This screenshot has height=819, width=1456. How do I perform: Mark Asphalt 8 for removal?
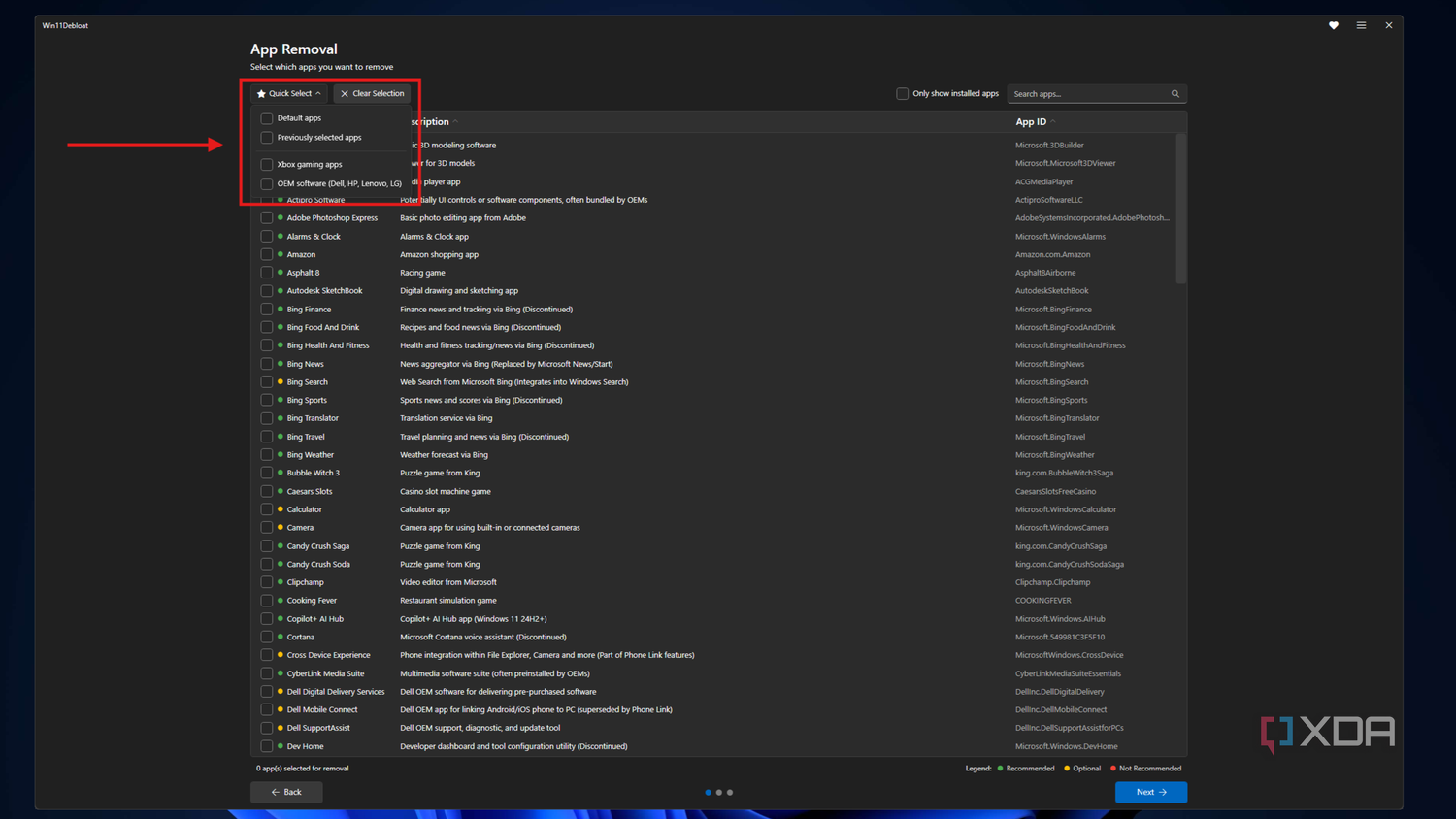coord(267,273)
